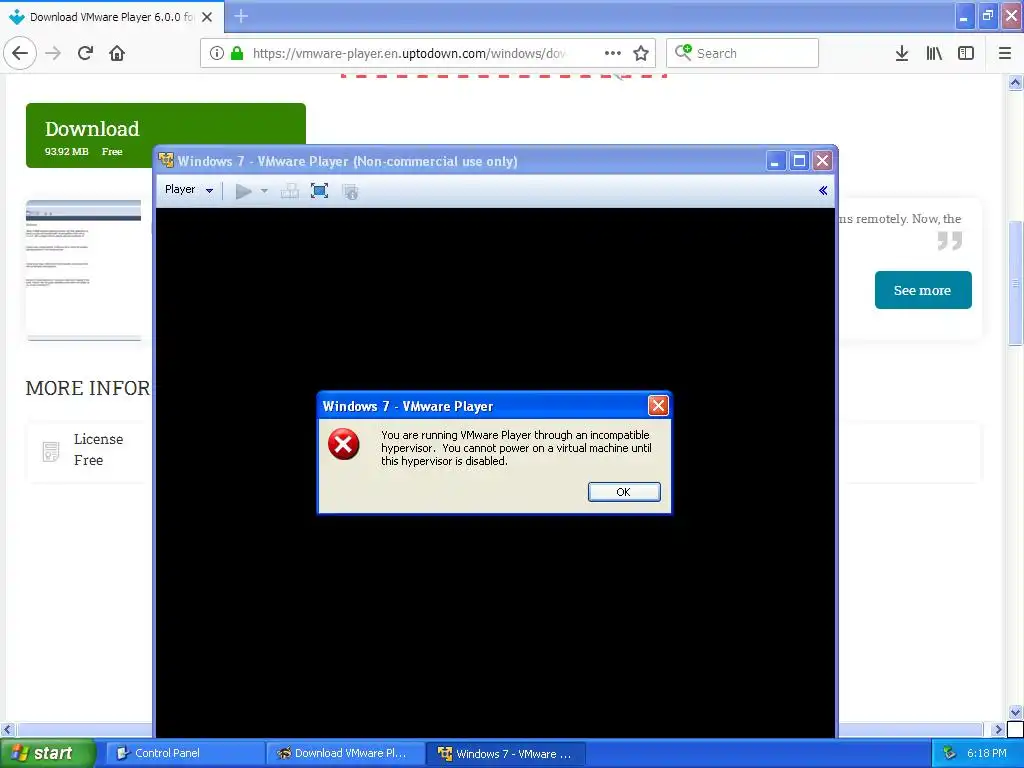
Task: Open Firefox Library icon
Action: [x=934, y=53]
